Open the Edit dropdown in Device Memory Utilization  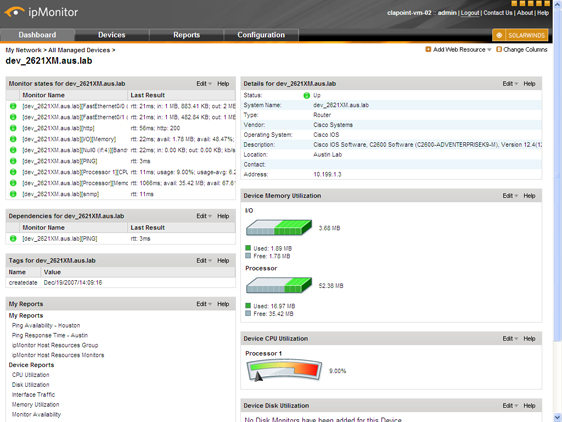tap(510, 196)
